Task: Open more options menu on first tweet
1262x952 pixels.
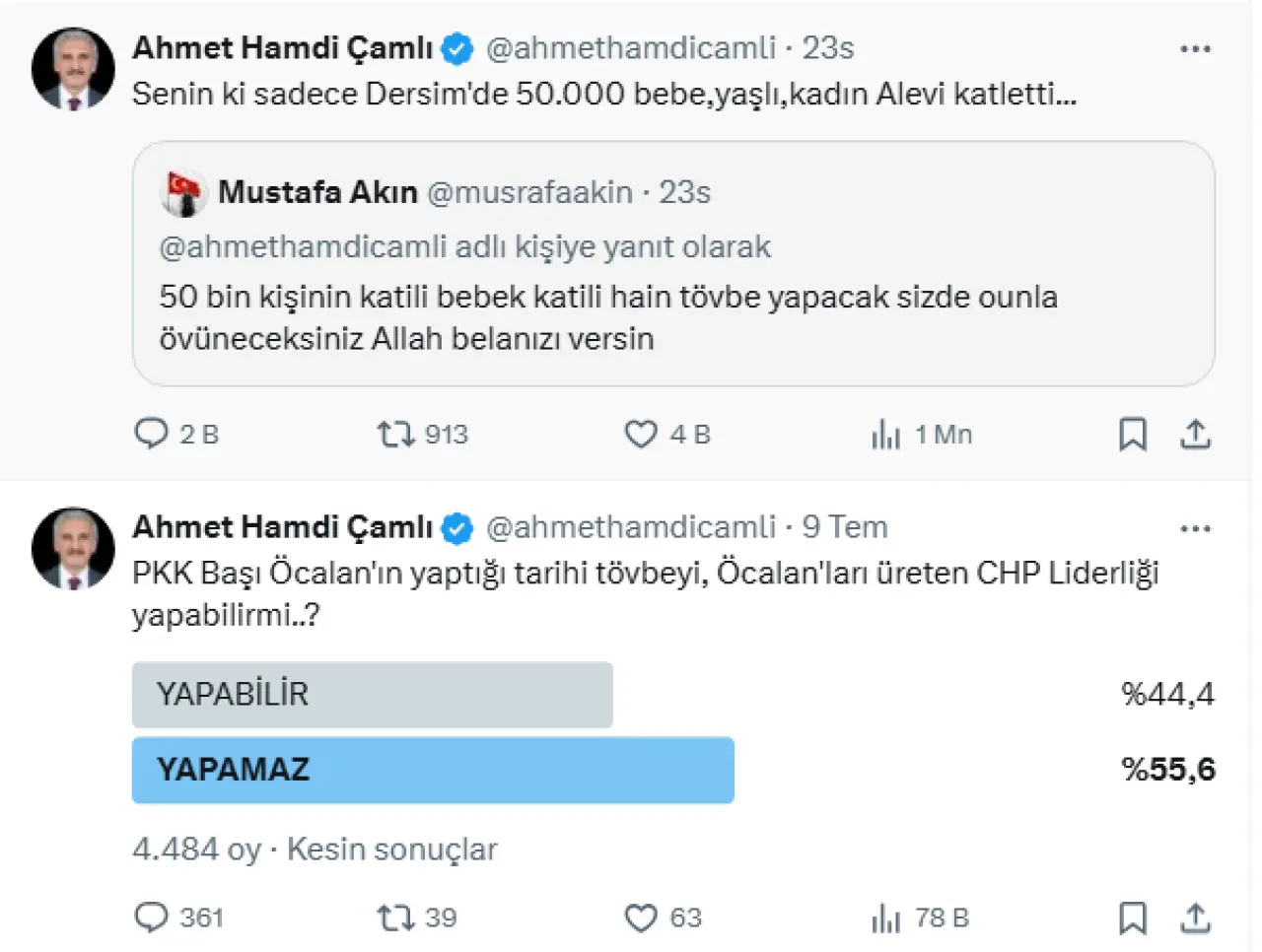Action: click(x=1195, y=48)
